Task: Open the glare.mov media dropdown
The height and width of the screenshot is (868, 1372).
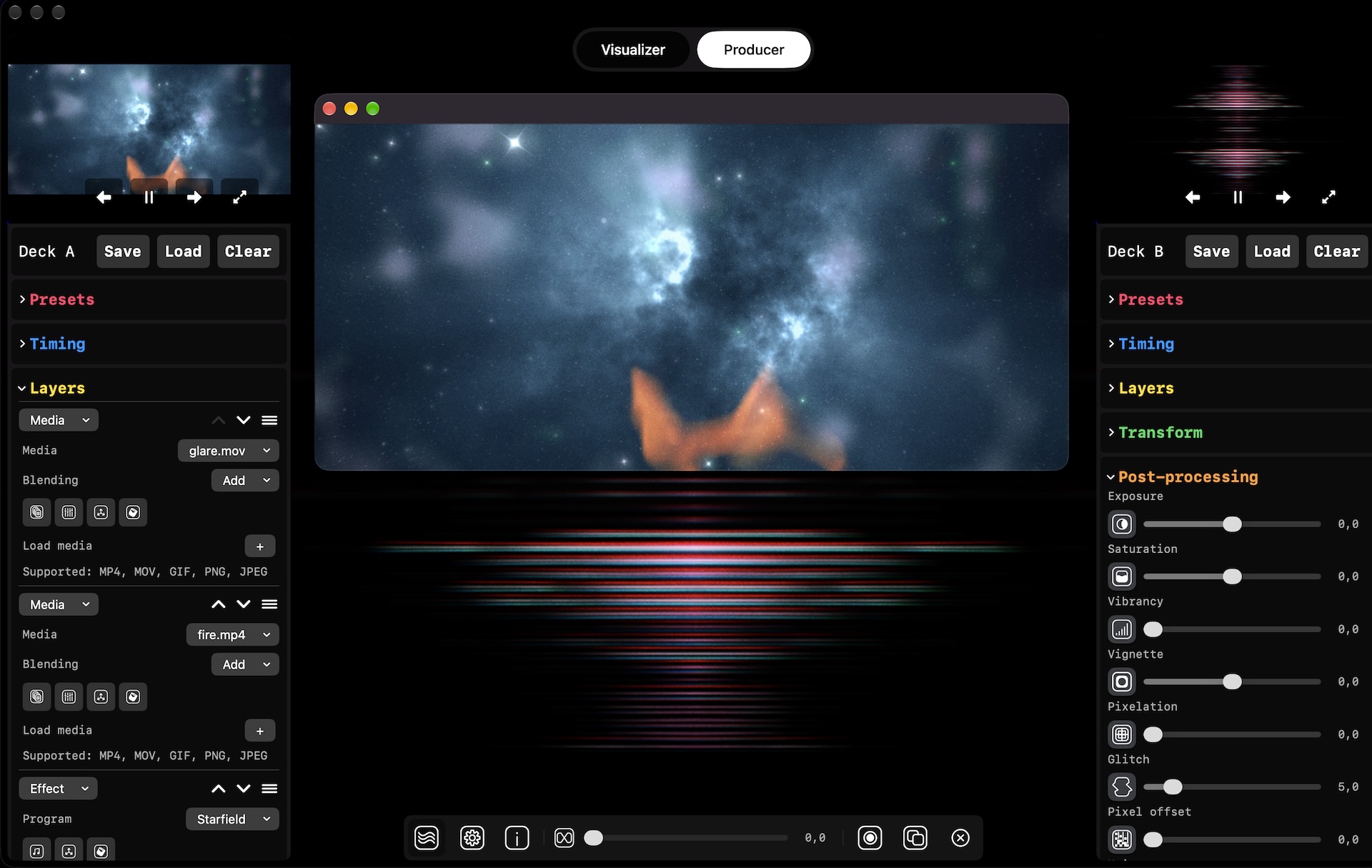Action: pyautogui.click(x=229, y=451)
